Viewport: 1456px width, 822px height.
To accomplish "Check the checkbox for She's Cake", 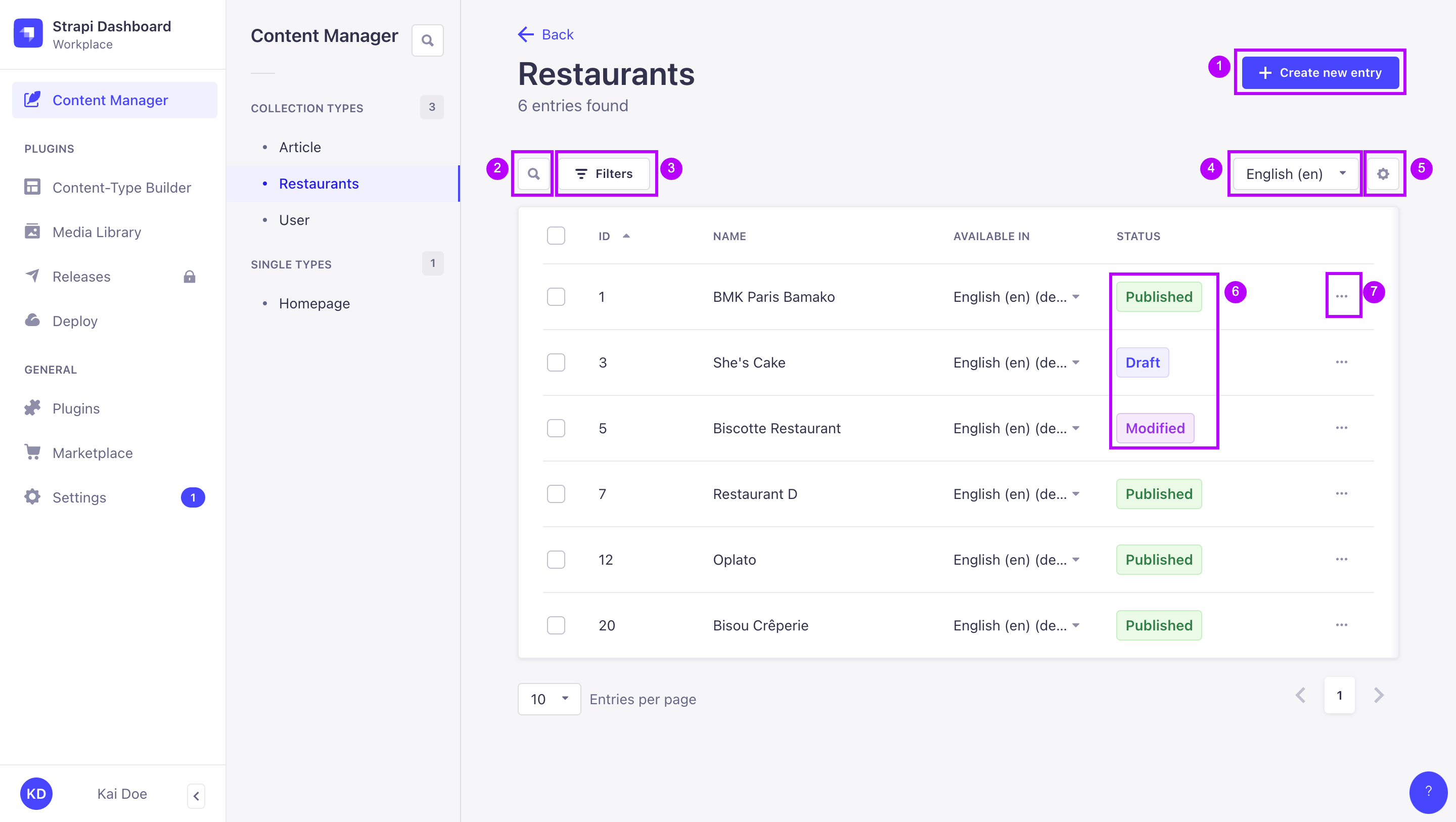I will pos(556,362).
